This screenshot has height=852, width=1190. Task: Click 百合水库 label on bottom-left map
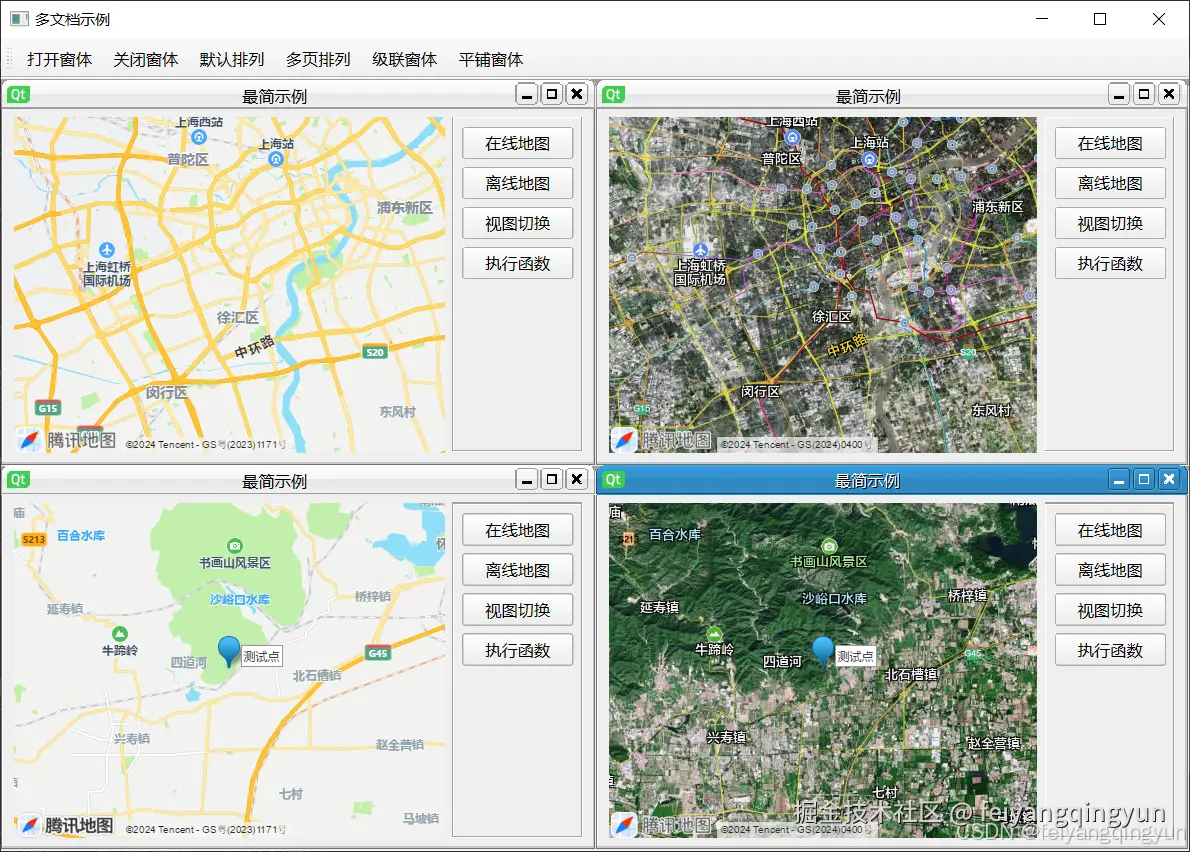point(81,536)
